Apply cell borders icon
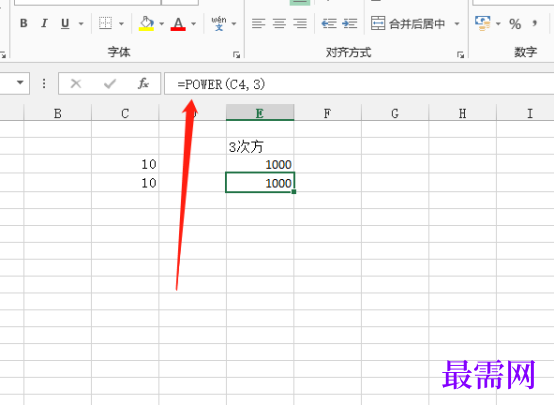The image size is (554, 406). (x=105, y=23)
